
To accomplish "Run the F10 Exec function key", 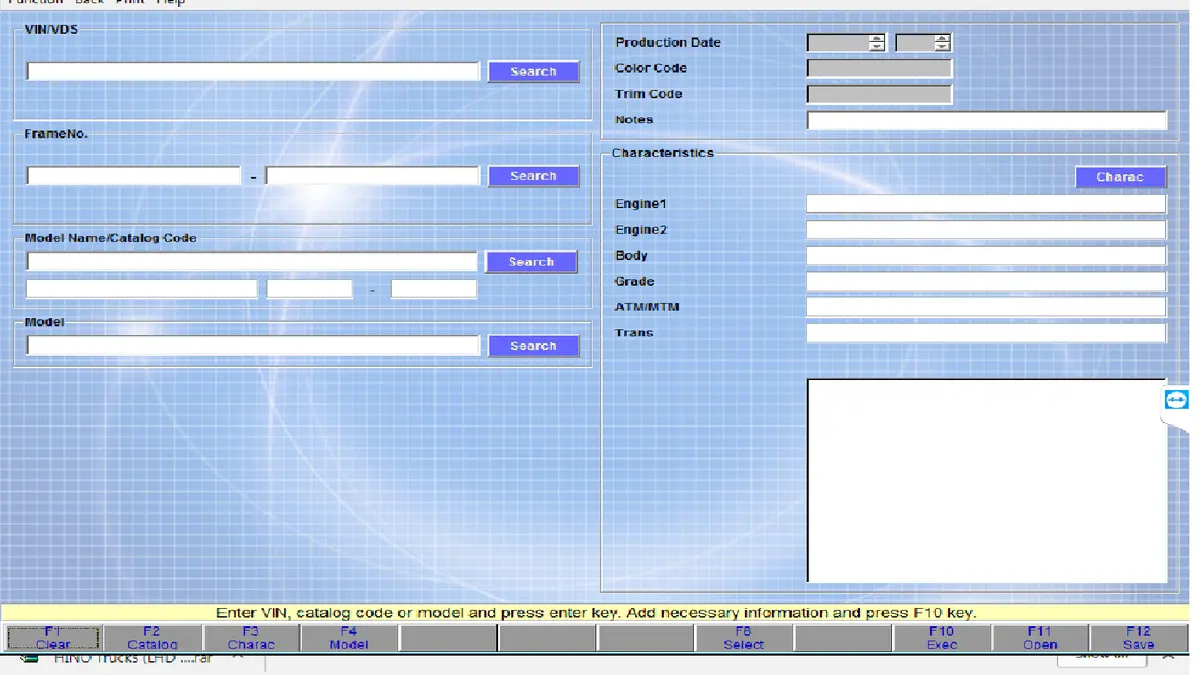I will (941, 638).
